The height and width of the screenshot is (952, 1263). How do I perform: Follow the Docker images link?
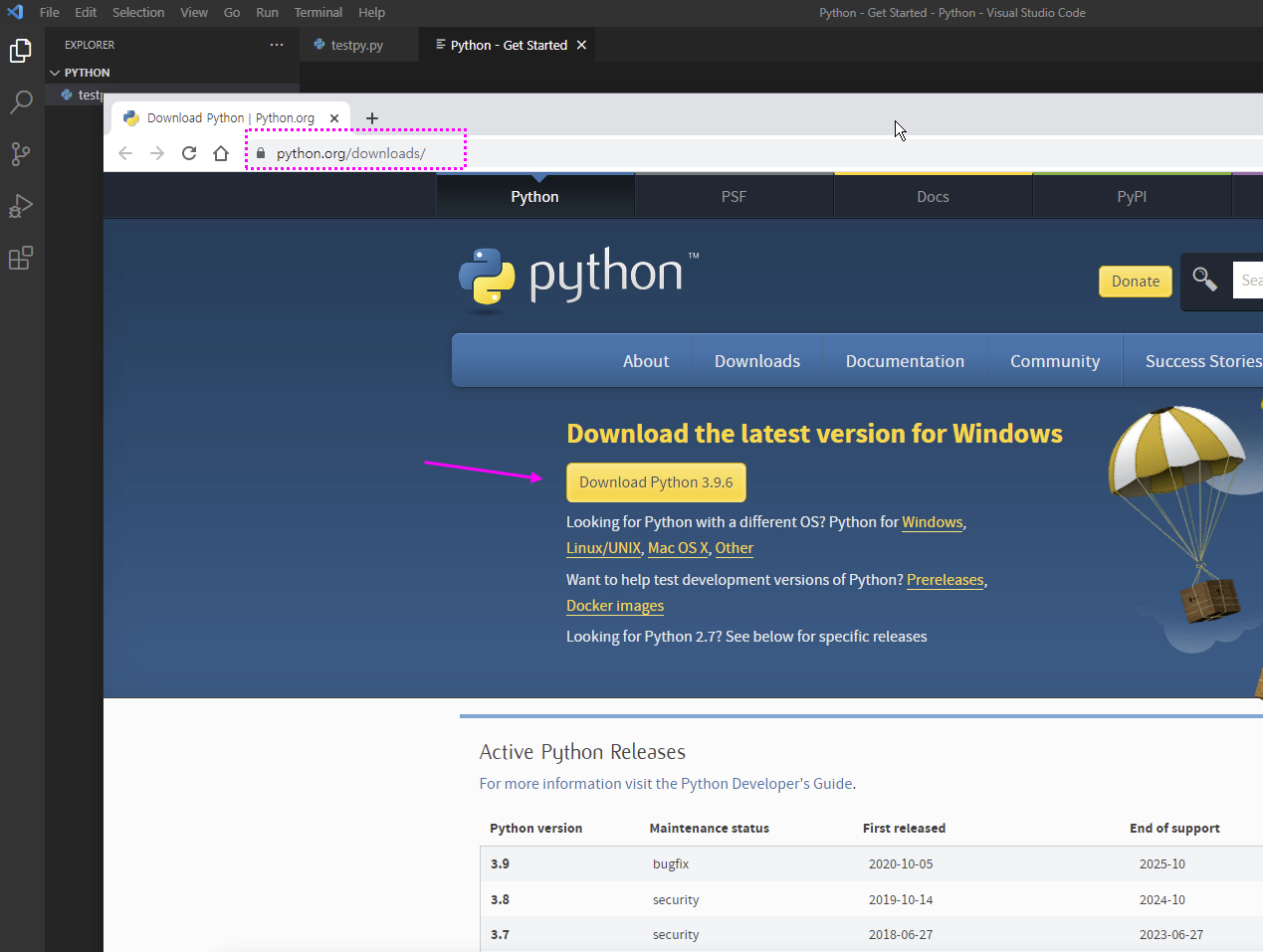click(615, 606)
